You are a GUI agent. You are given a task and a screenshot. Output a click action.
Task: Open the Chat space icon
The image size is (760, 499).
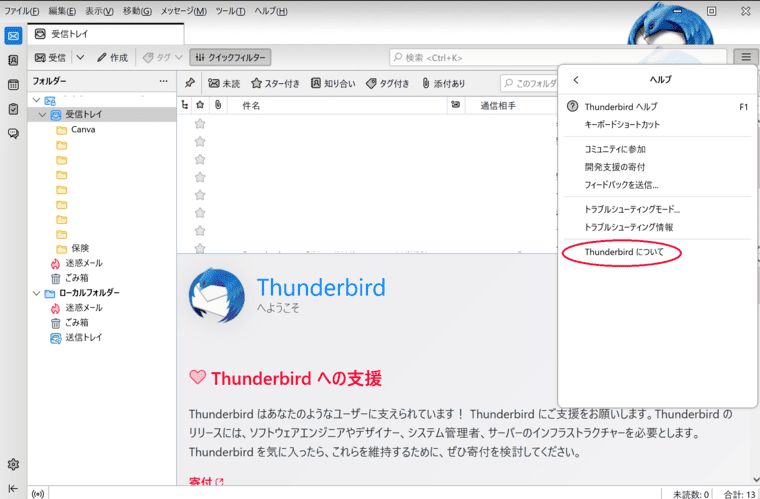(x=13, y=133)
